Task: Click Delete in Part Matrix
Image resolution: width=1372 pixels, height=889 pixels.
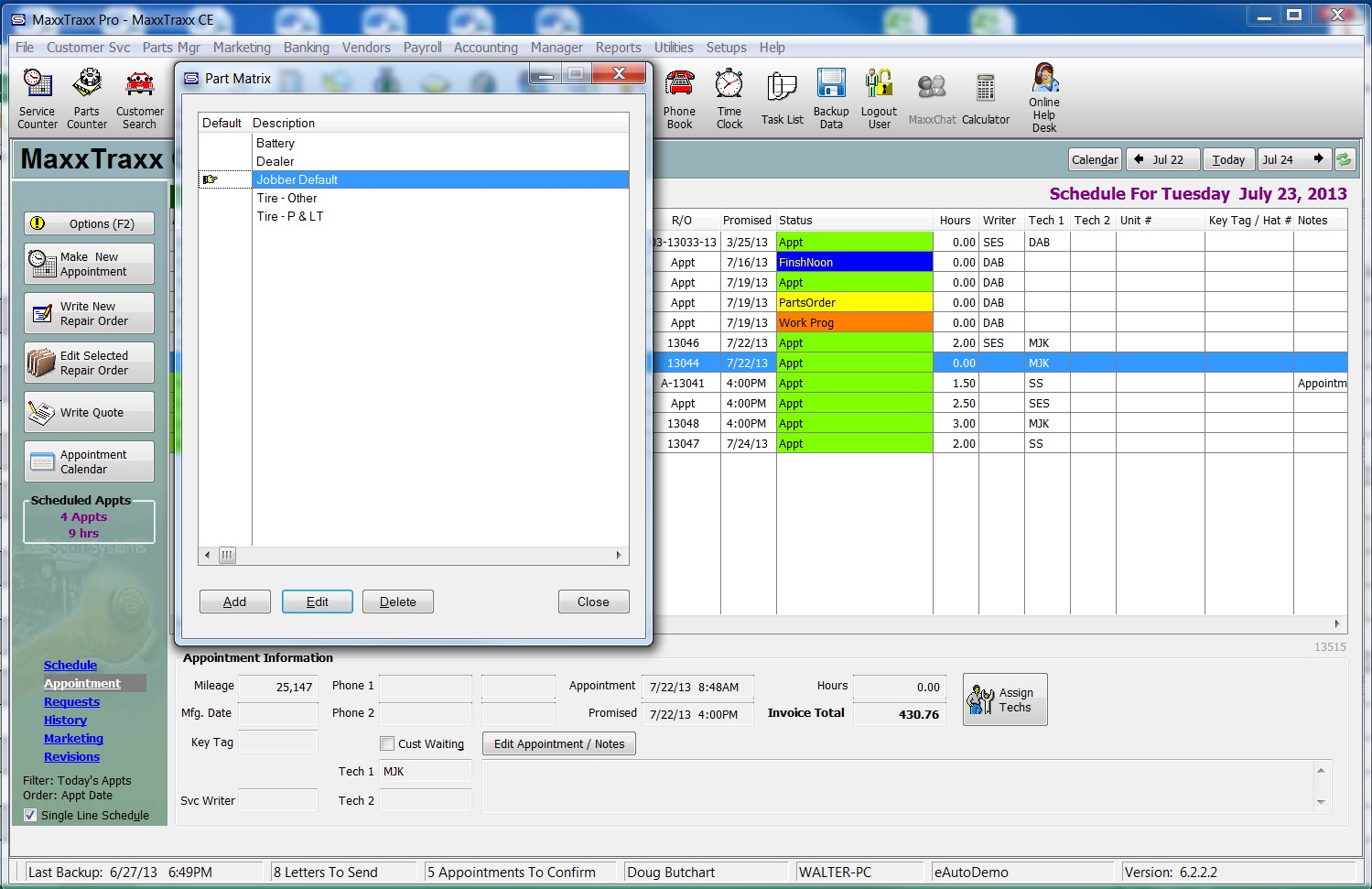Action: tap(398, 602)
